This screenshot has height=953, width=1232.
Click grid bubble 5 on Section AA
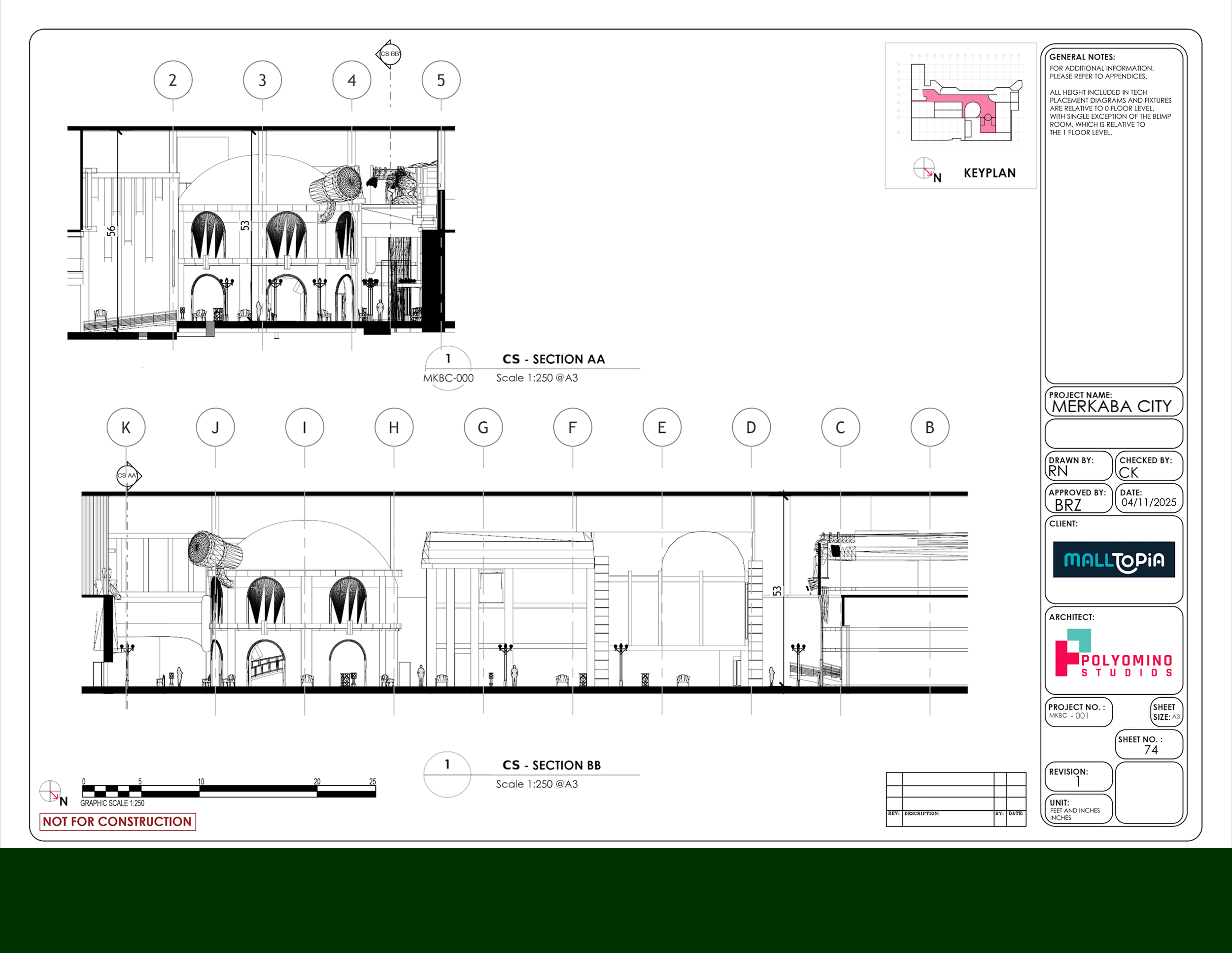point(441,79)
